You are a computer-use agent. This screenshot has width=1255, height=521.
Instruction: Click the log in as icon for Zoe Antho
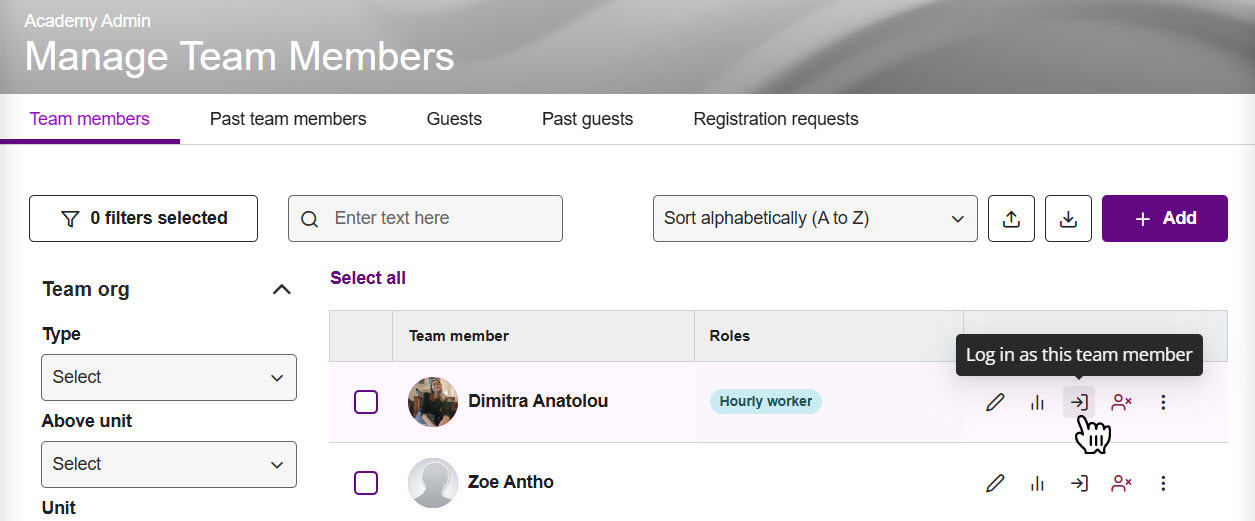point(1079,483)
